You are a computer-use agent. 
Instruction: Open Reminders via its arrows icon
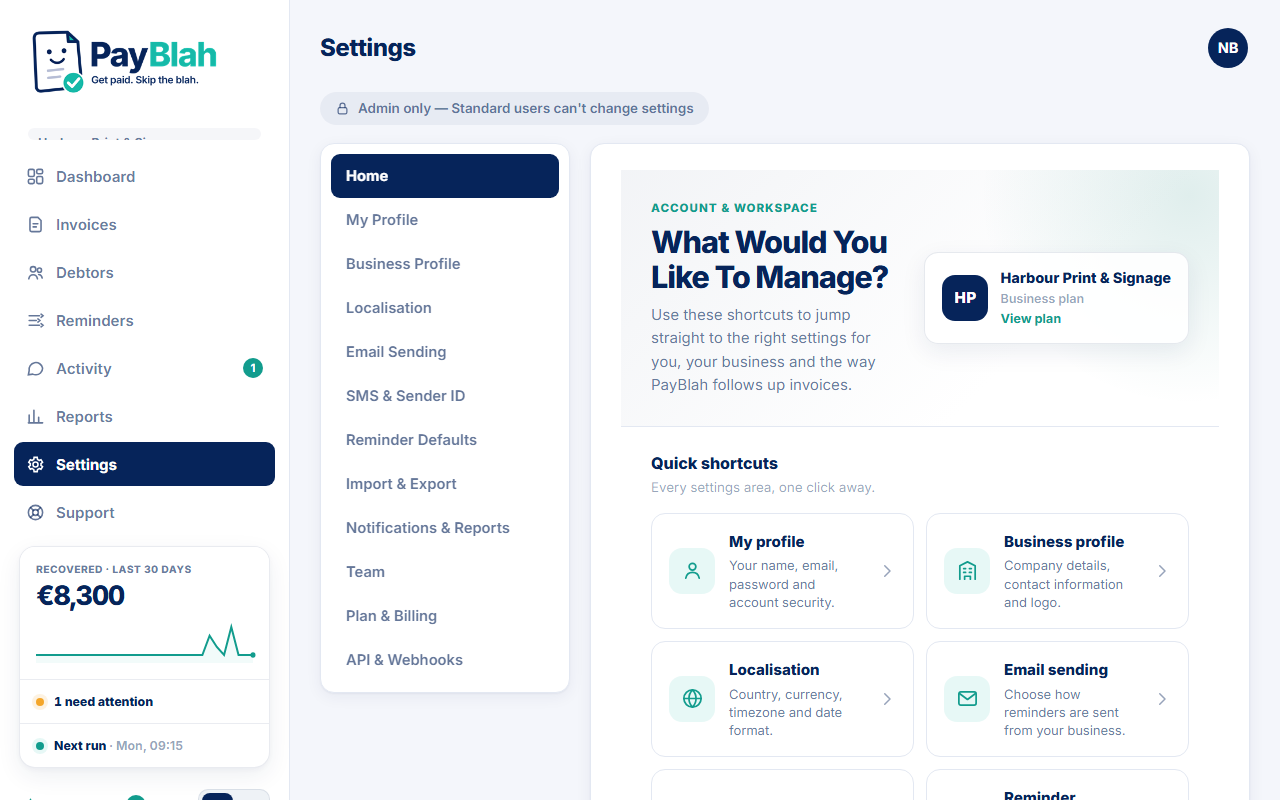coord(36,321)
